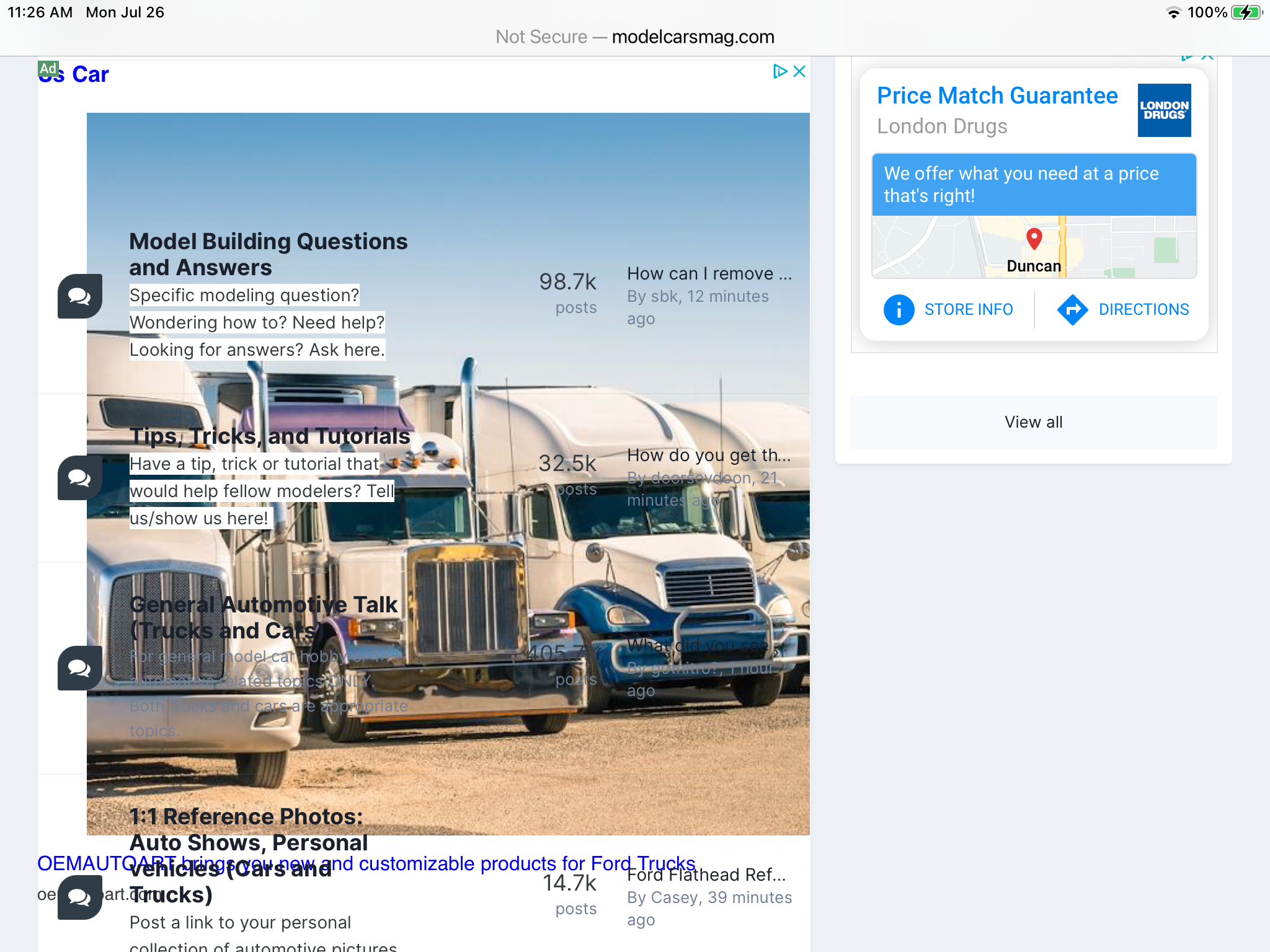Tap the battery status icon
This screenshot has height=952, width=1270.
(1246, 12)
